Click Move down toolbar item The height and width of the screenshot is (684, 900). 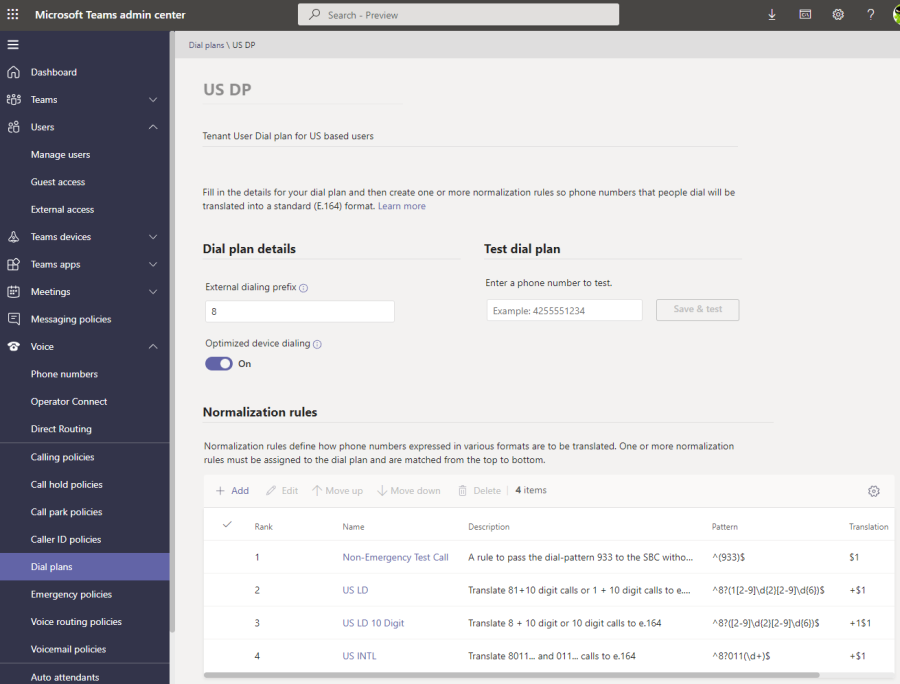(409, 491)
